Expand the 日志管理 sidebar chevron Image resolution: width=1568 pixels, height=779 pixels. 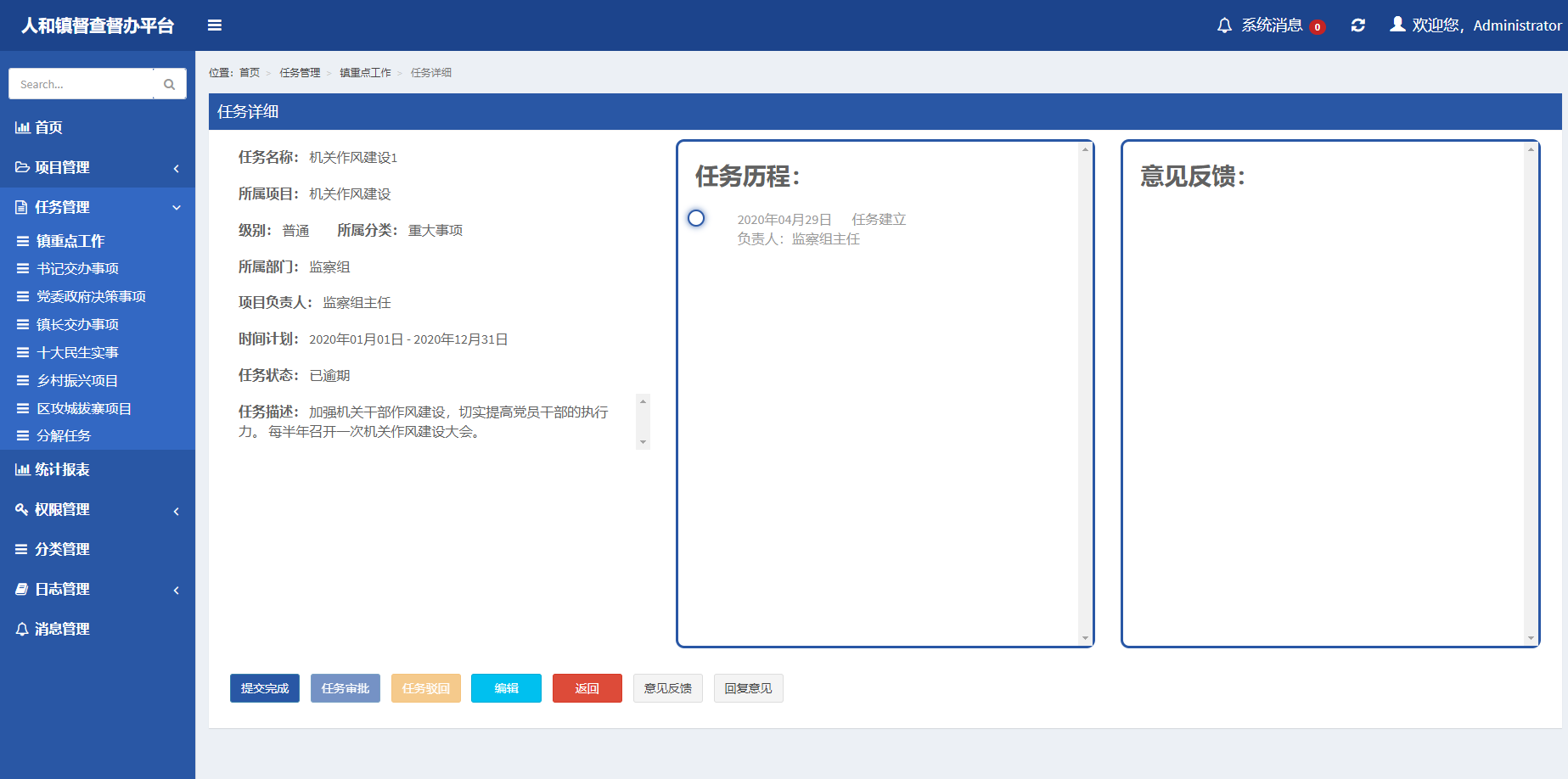coord(177,590)
